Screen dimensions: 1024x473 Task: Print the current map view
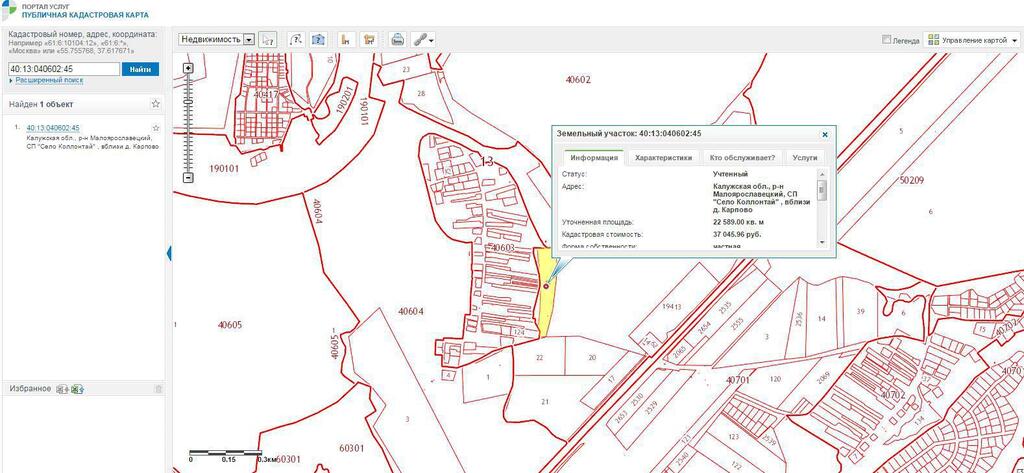click(397, 40)
